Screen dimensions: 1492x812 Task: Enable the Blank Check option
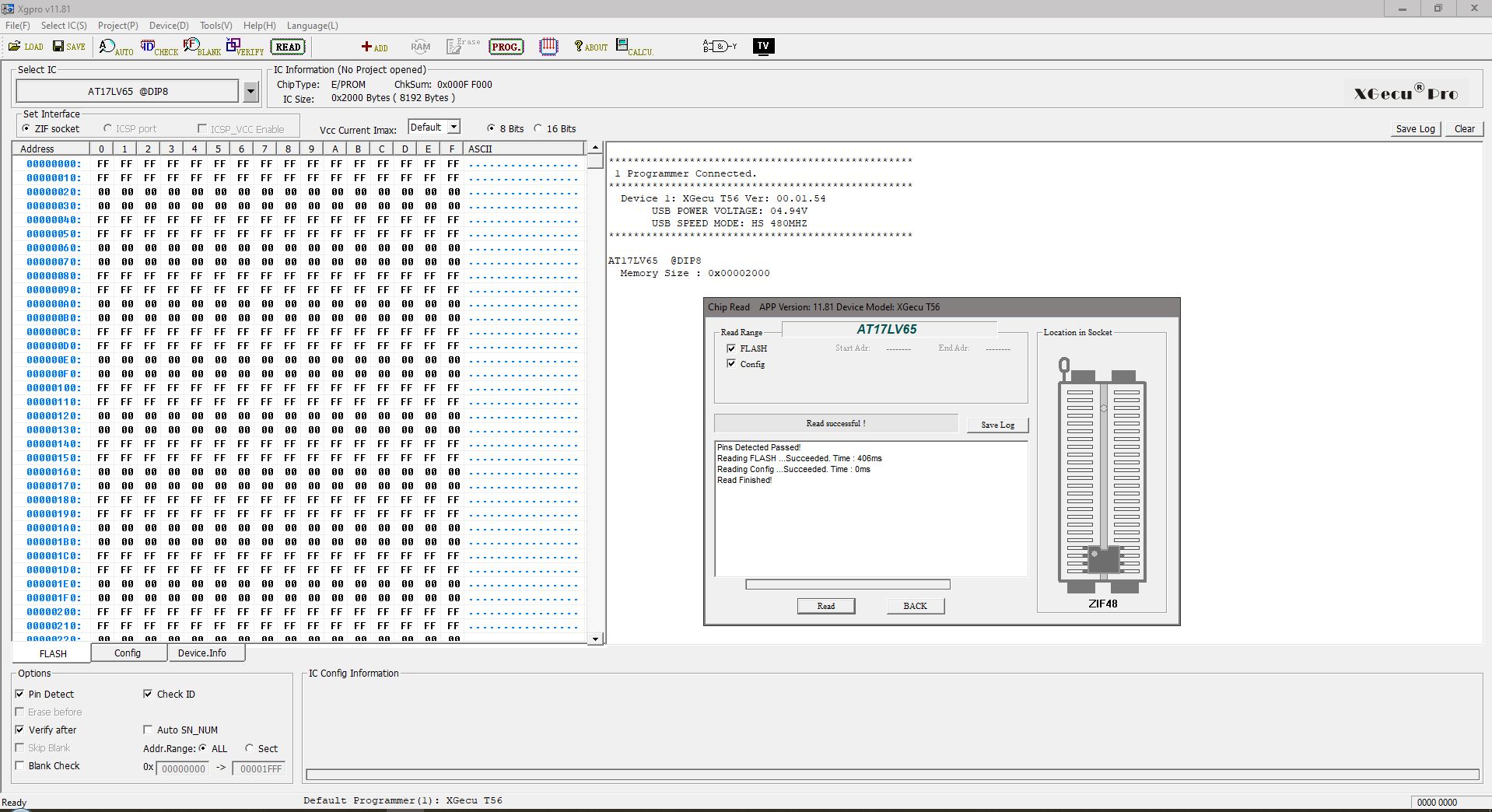19,766
